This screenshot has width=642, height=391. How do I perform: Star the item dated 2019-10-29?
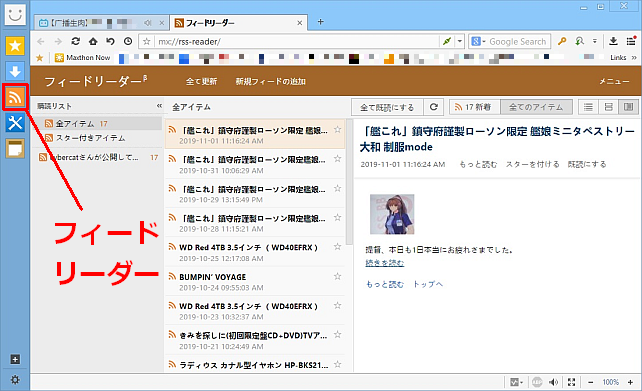point(337,188)
